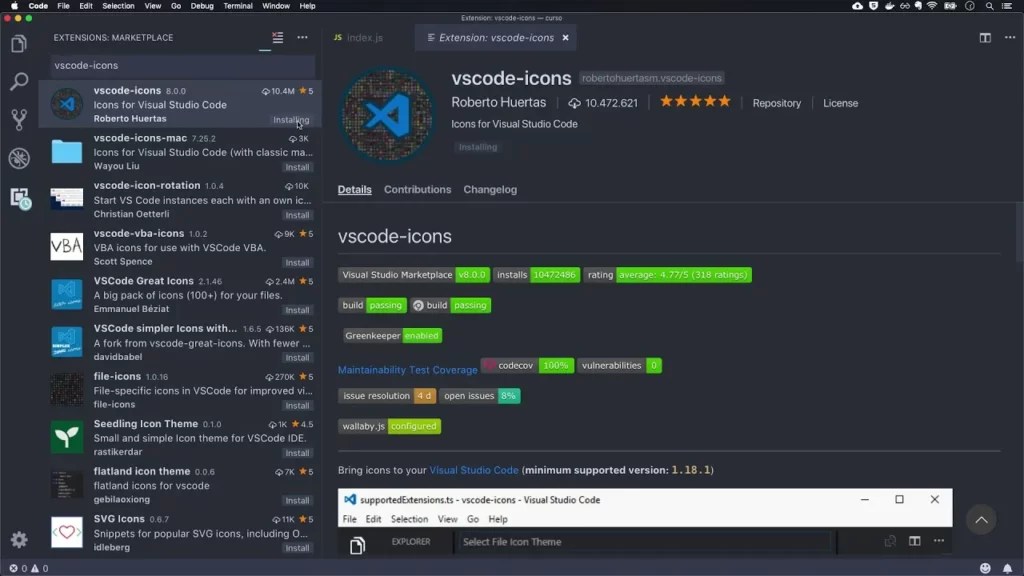
Task: Open the Selection menu
Action: coord(118,6)
